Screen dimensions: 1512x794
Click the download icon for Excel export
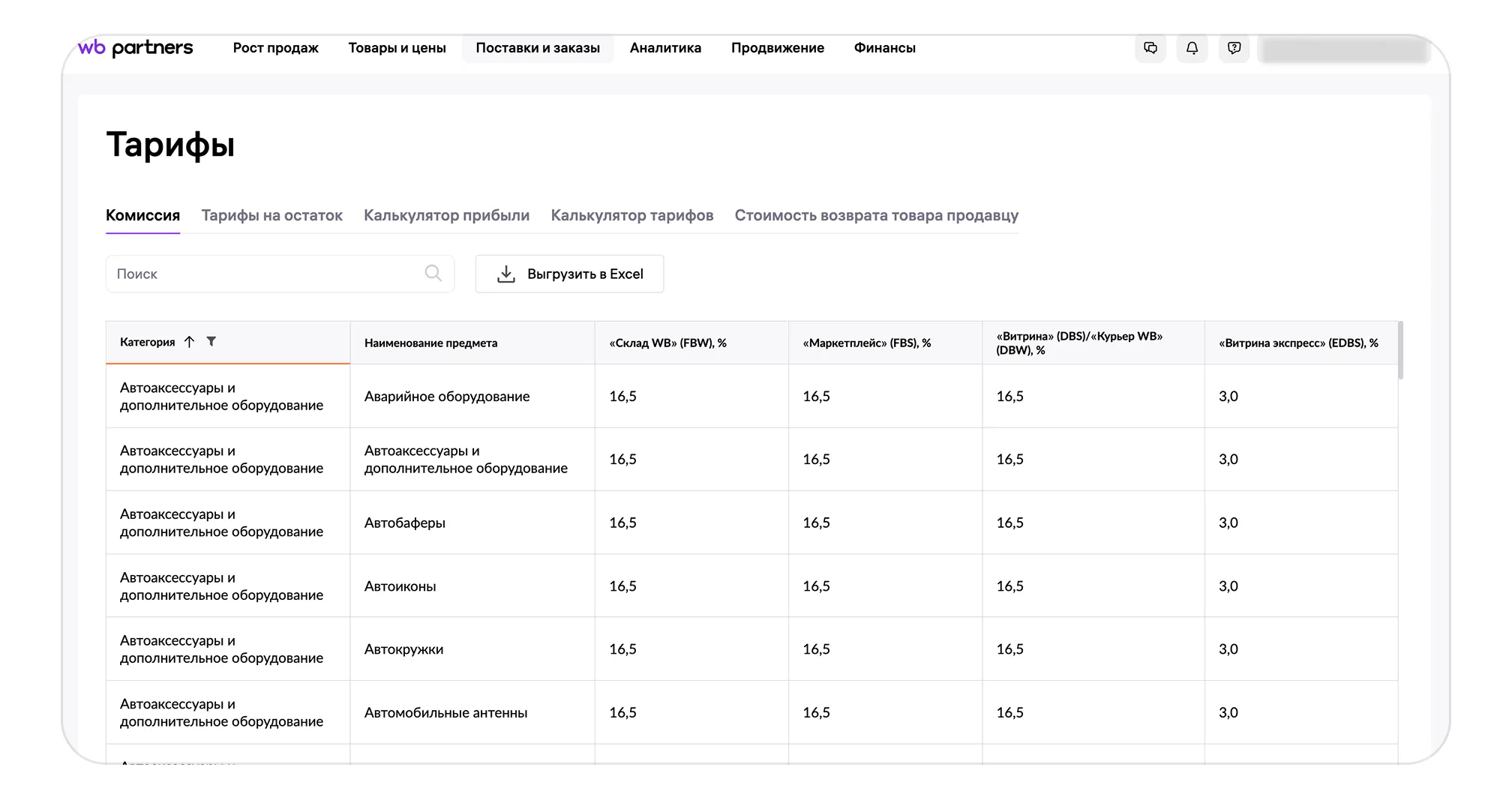(506, 274)
